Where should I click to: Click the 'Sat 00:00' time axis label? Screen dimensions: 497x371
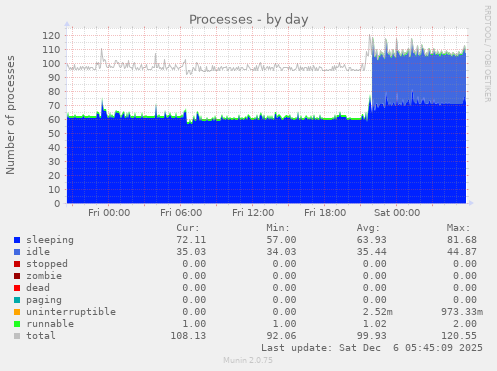coord(397,213)
